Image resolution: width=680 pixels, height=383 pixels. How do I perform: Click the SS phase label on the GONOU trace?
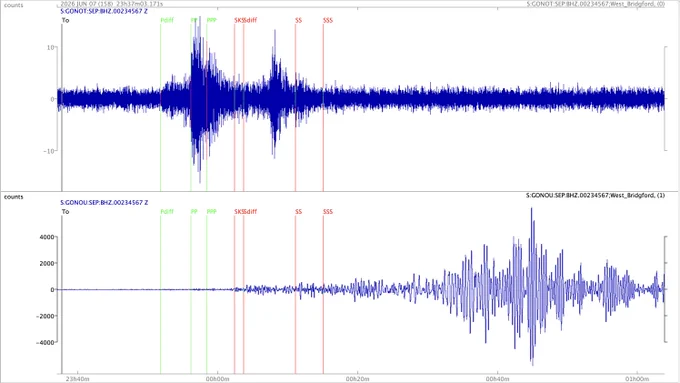(298, 212)
